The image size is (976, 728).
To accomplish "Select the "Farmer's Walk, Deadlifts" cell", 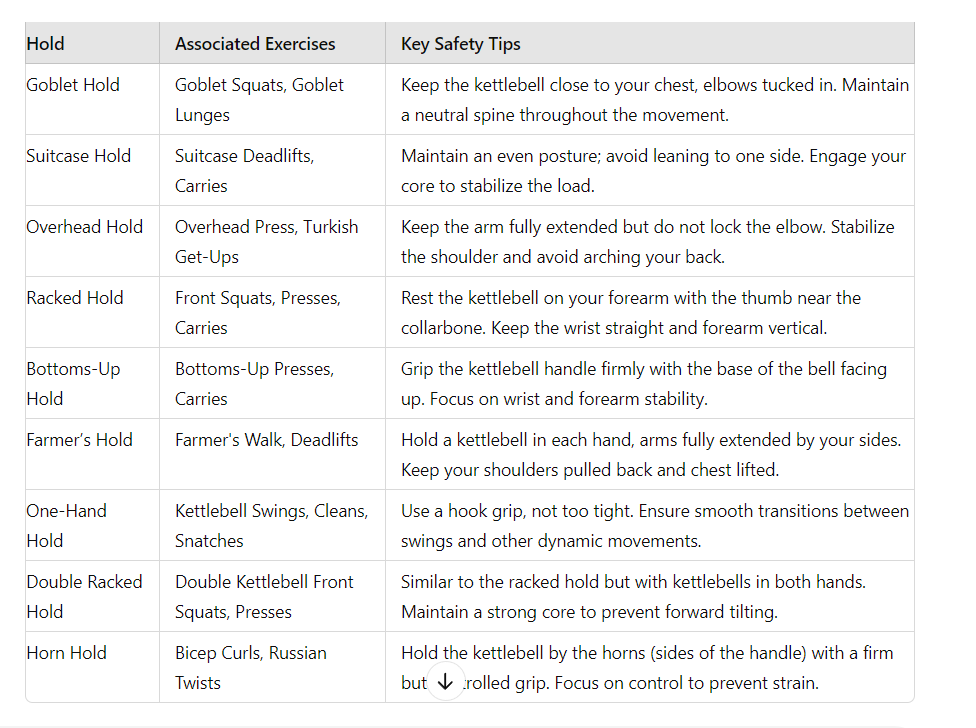I will [x=266, y=440].
